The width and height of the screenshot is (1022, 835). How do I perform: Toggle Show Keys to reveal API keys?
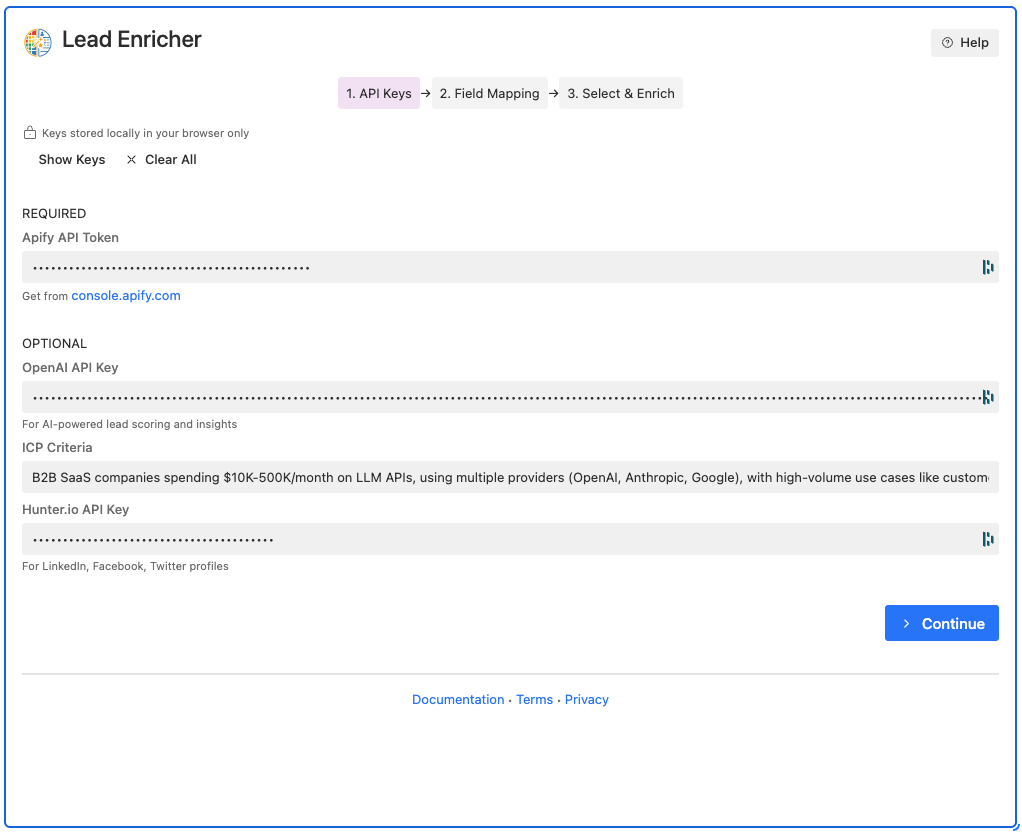tap(71, 159)
